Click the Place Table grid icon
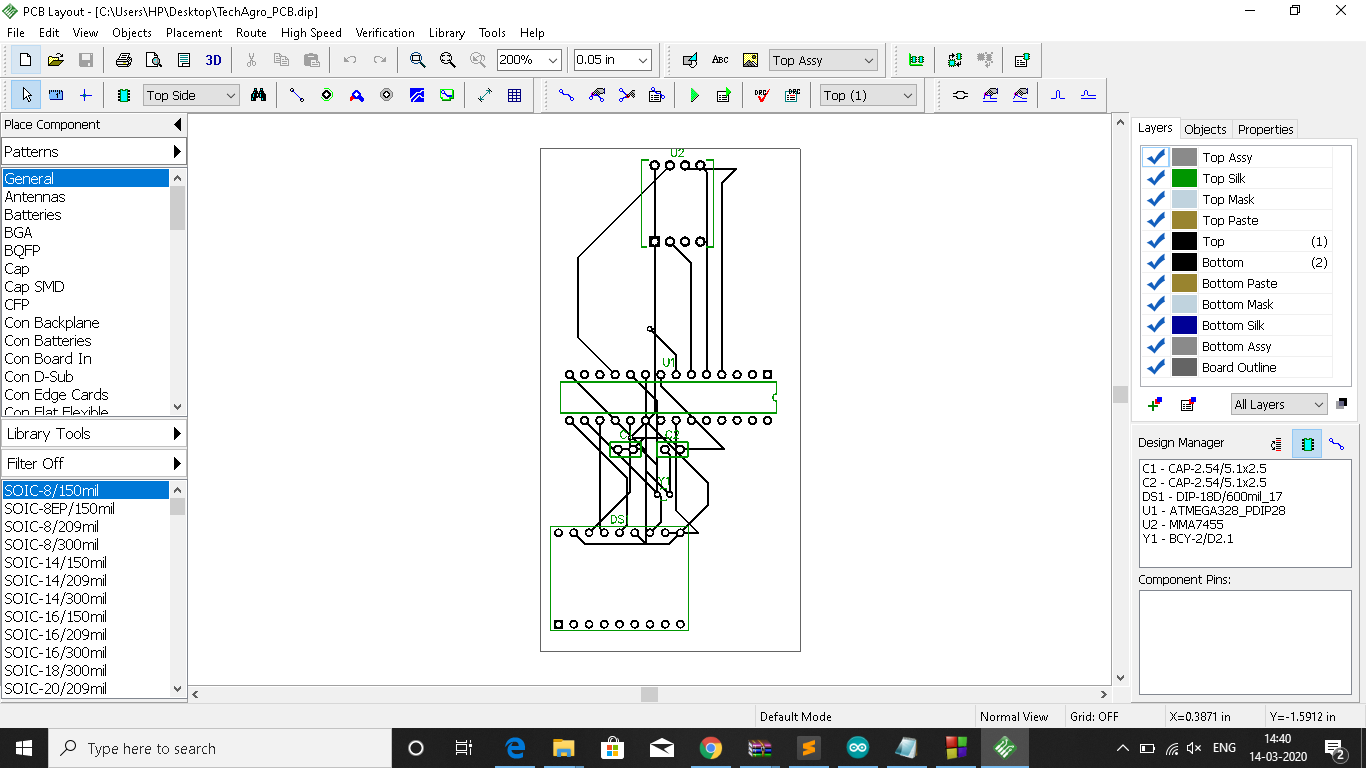 [x=514, y=96]
